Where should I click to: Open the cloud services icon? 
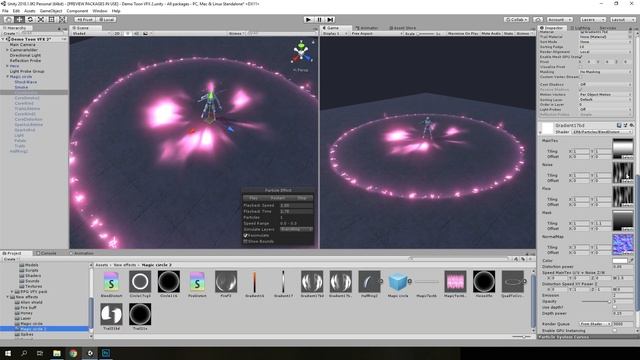(538, 19)
